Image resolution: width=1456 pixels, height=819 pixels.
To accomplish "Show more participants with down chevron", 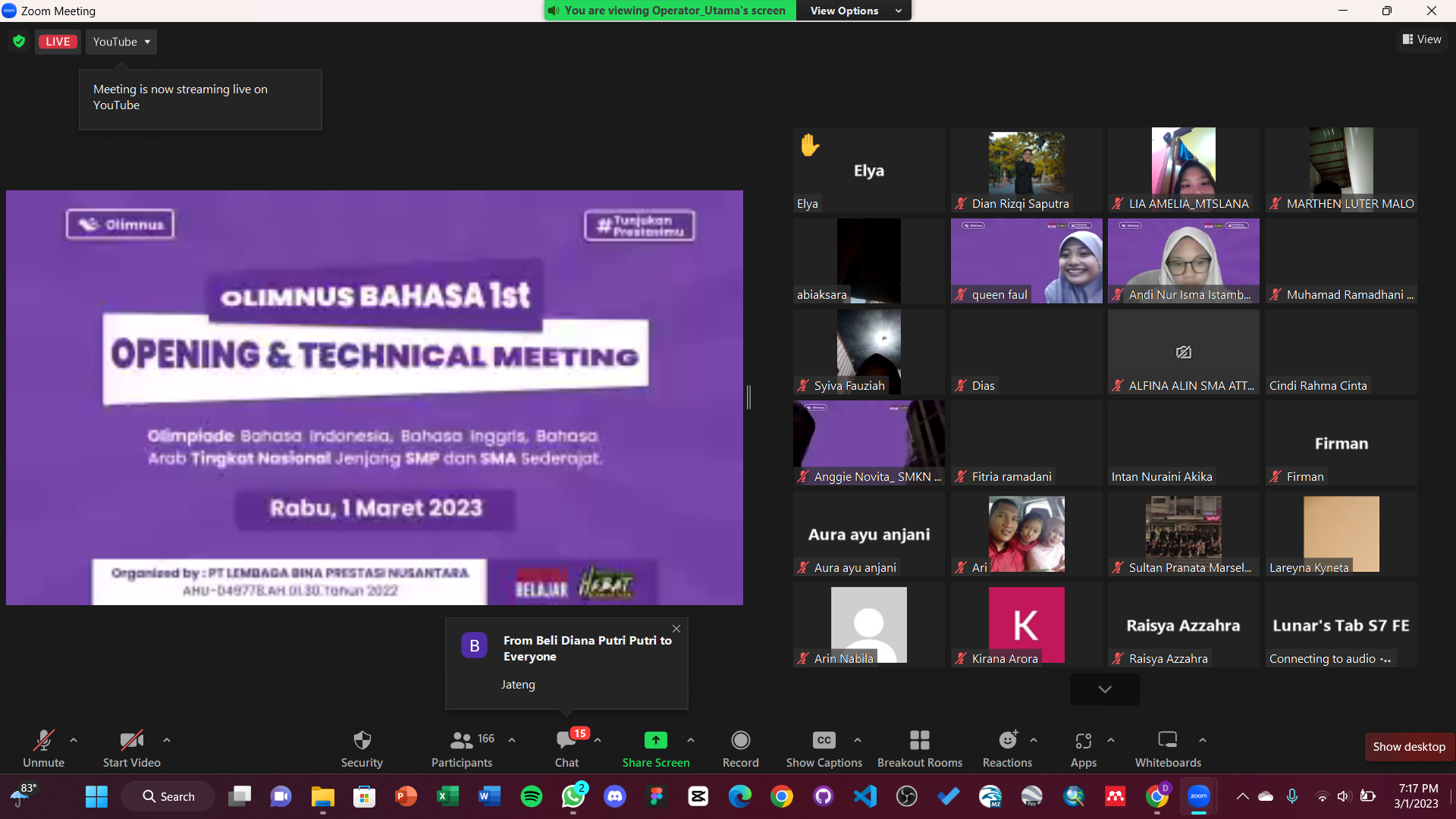I will (1104, 689).
